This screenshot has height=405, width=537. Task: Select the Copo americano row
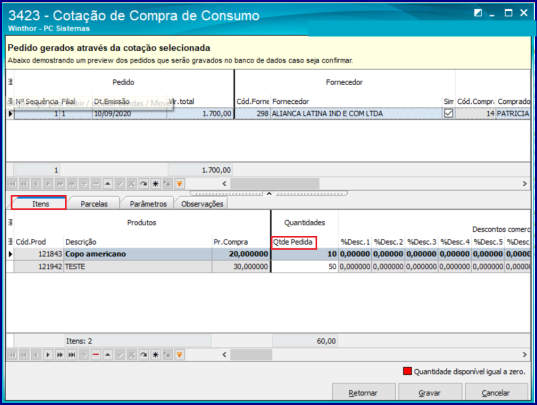tap(268, 254)
